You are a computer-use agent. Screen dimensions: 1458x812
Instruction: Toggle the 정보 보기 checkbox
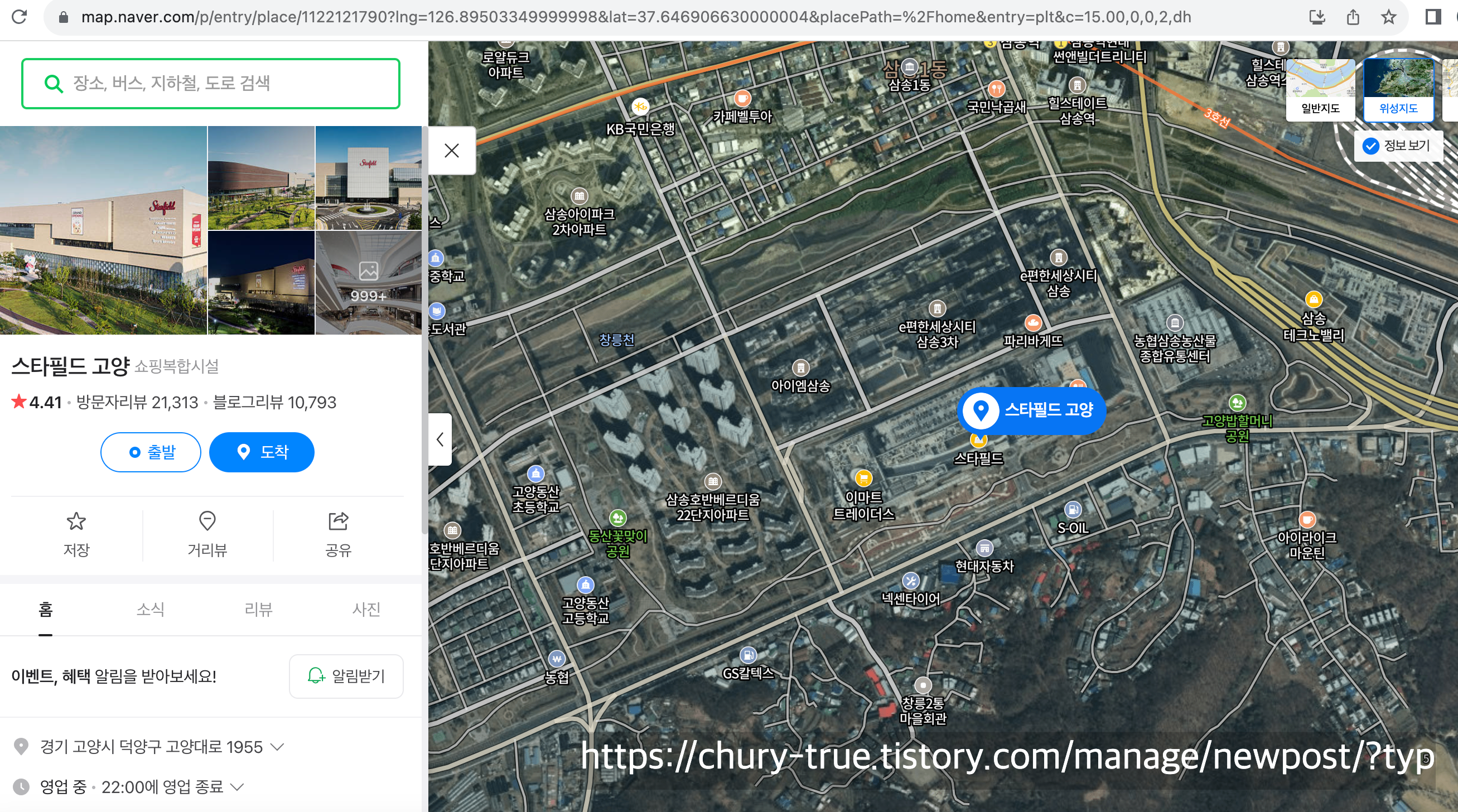tap(1370, 146)
